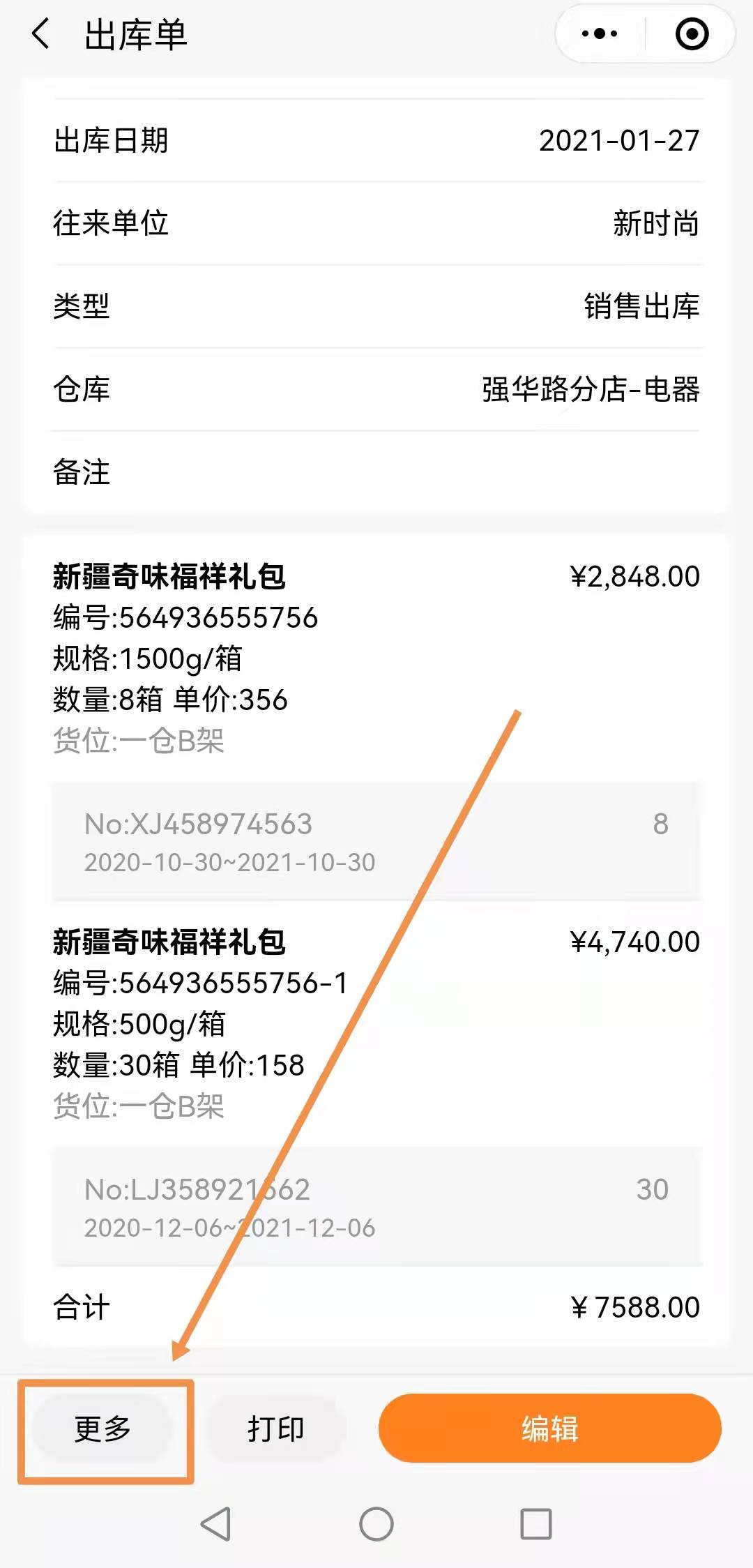
Task: Open the first item priced ¥2,848.00
Action: pyautogui.click(x=376, y=656)
